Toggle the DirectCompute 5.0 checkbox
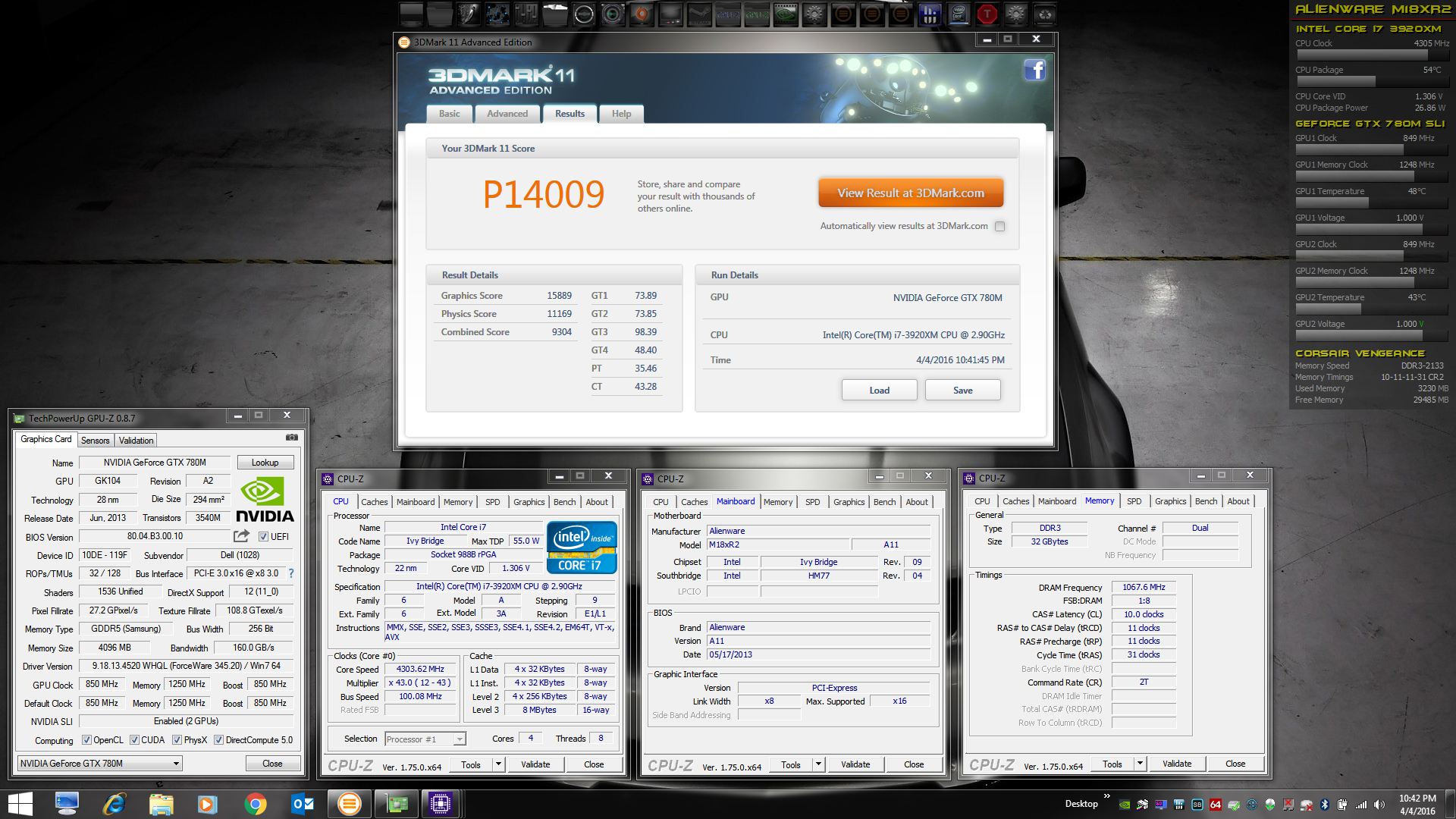 (218, 740)
